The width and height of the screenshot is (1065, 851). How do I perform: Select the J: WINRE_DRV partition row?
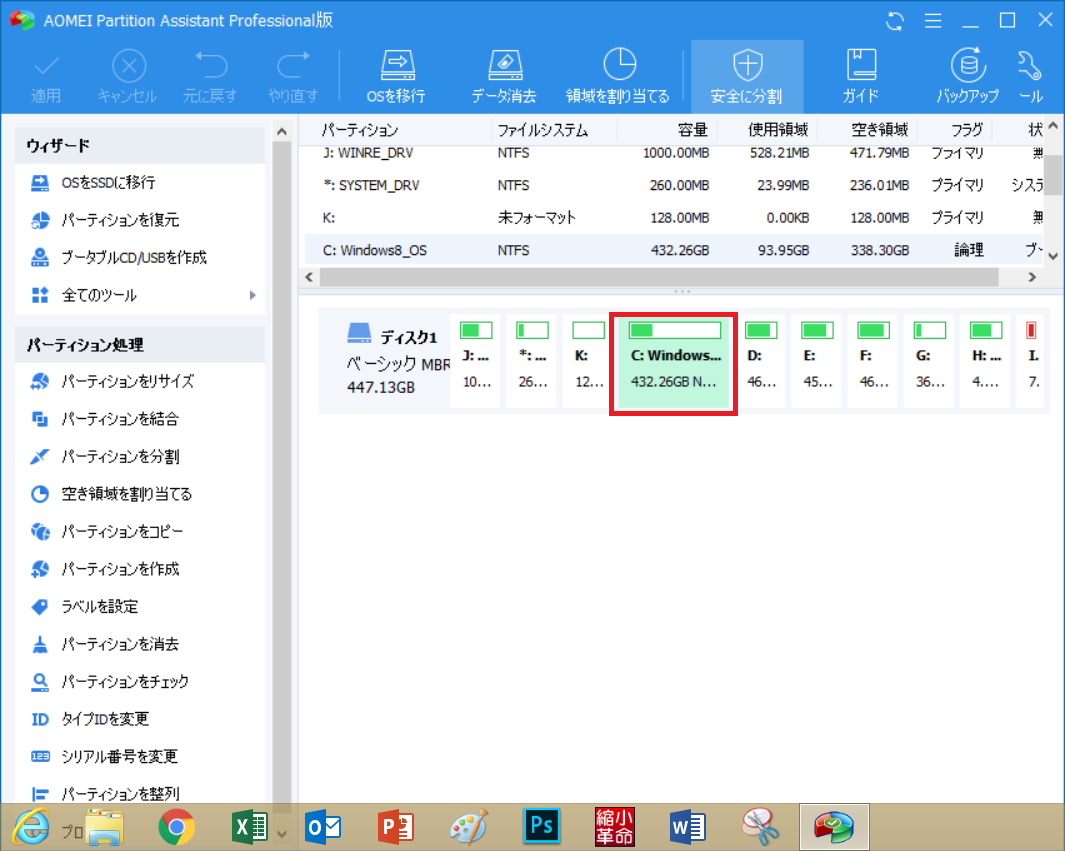[674, 154]
